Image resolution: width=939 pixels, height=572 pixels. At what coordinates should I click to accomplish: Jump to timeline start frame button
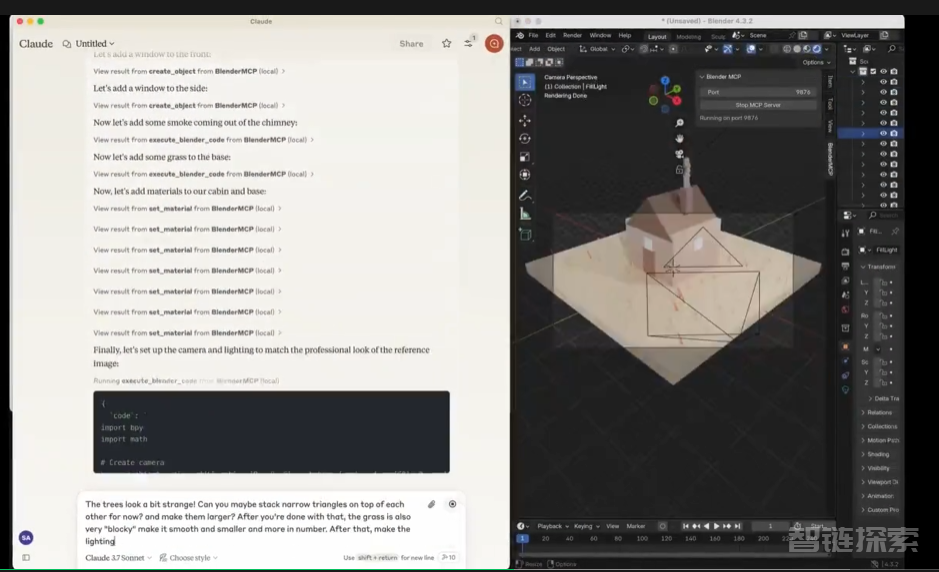tap(685, 526)
